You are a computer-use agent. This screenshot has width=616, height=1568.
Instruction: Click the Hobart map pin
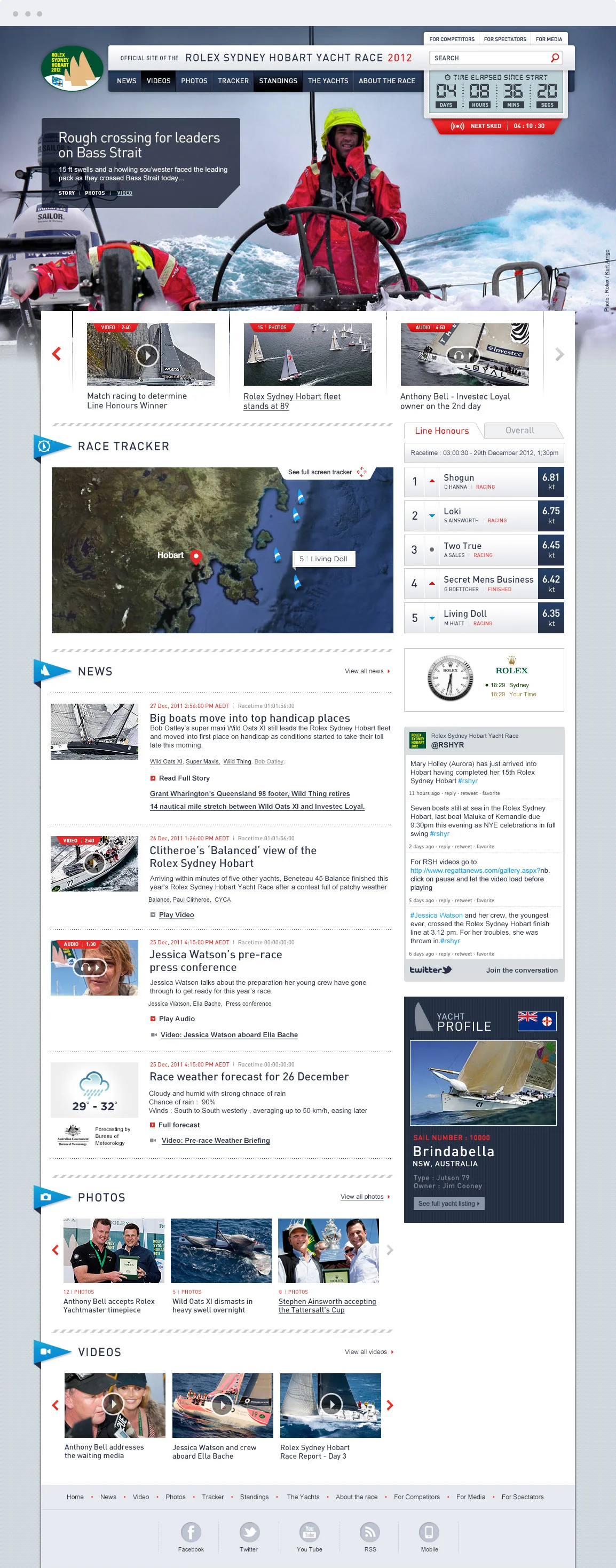tap(195, 556)
